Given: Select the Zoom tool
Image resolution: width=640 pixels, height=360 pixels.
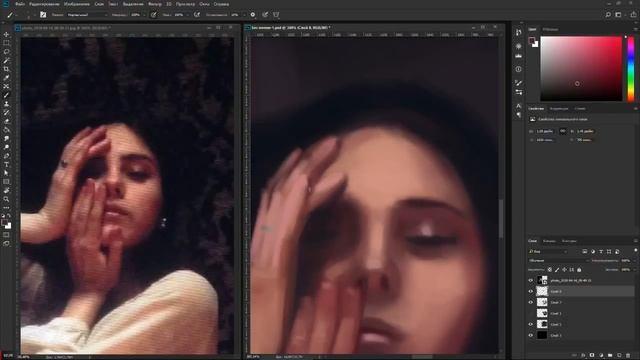Looking at the screenshot, I should 6,199.
